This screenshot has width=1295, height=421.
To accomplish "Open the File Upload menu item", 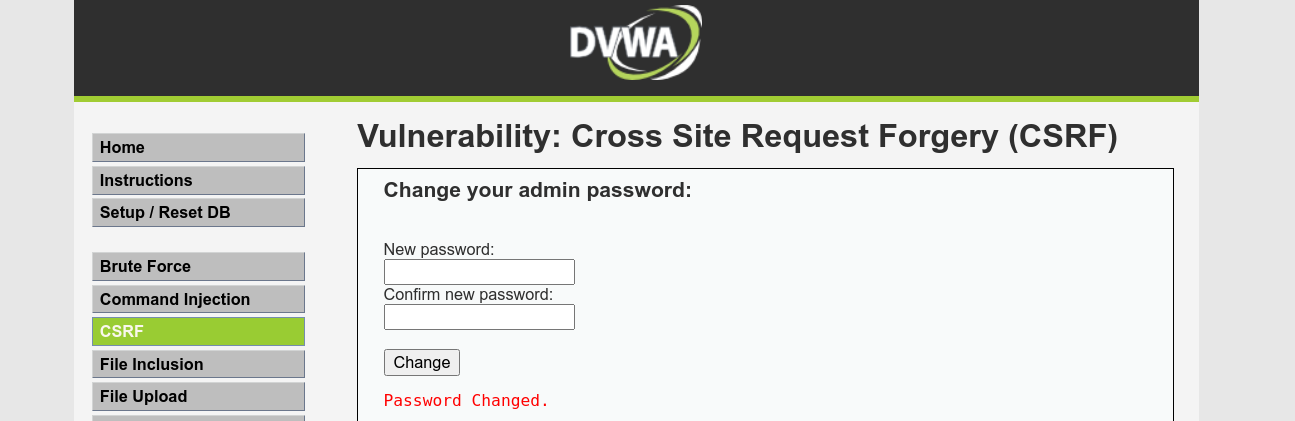I will (x=198, y=397).
